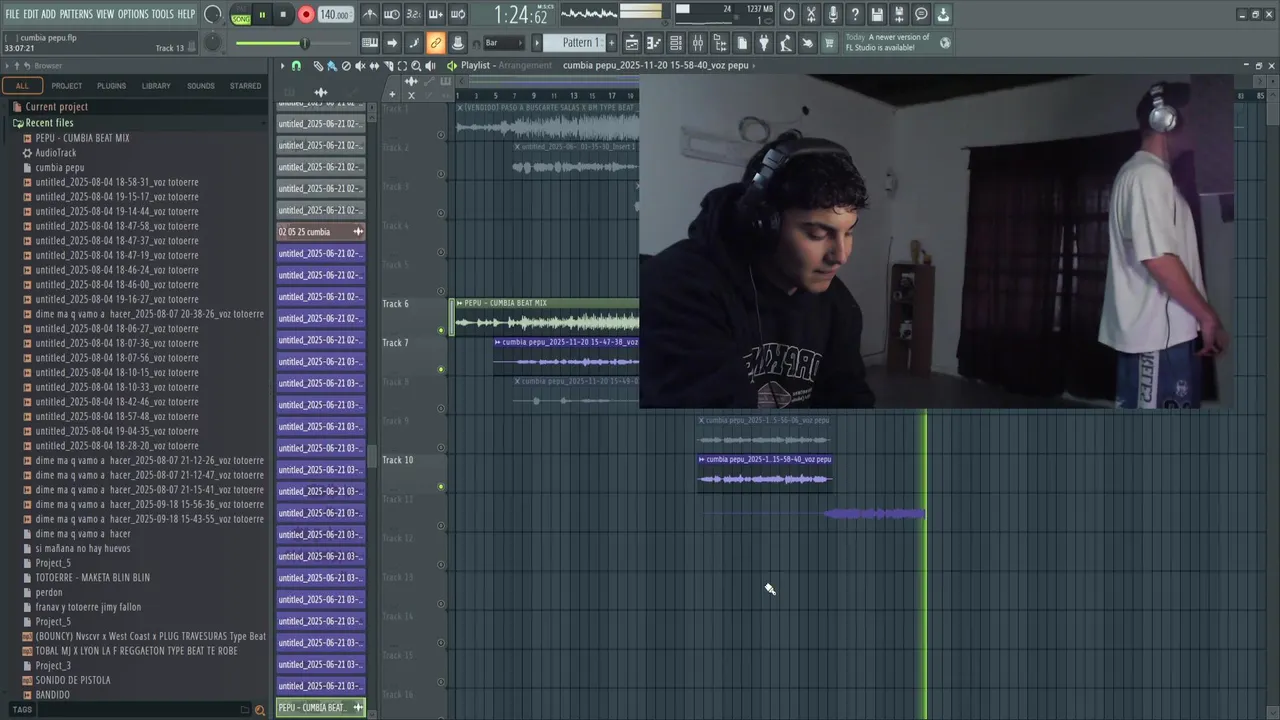1280x720 pixels.
Task: Expand the Recent files folder
Action: (x=49, y=123)
